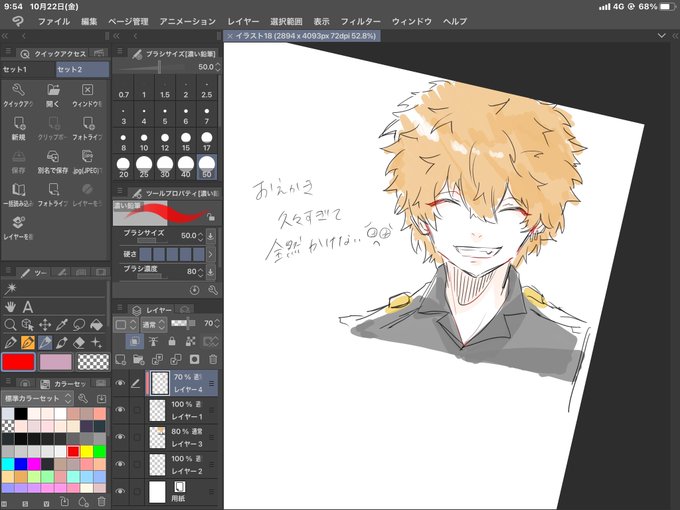Click the Clip Studio logo icon
The width and height of the screenshot is (680, 510).
coord(17,21)
